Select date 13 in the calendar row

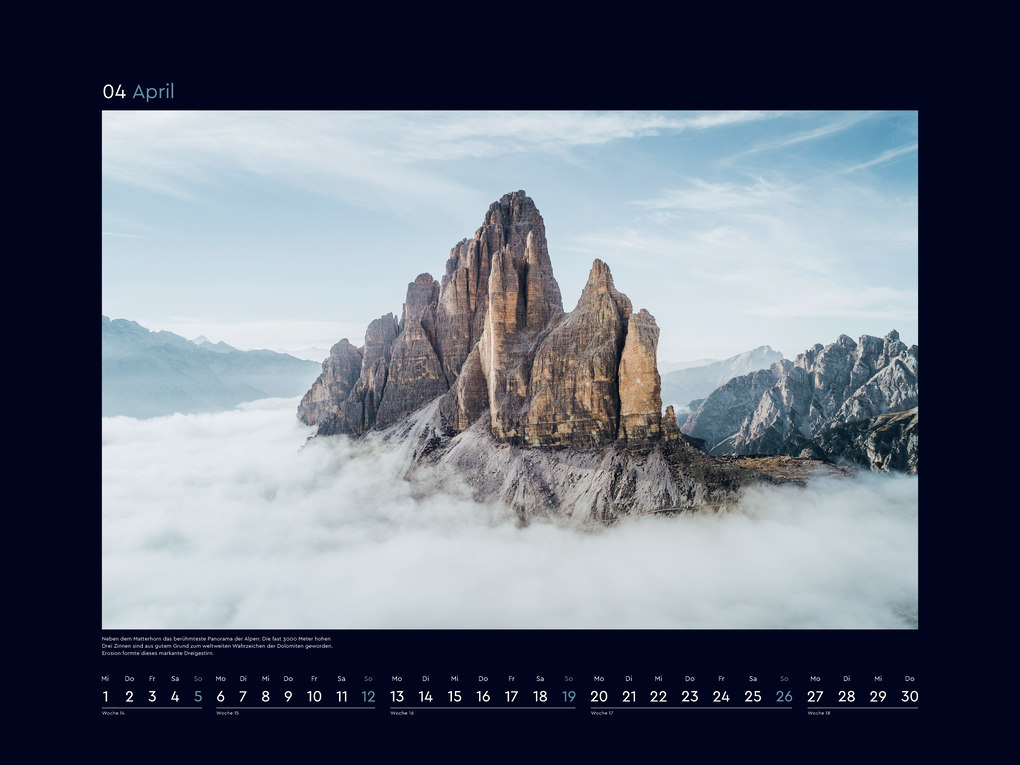pyautogui.click(x=397, y=696)
